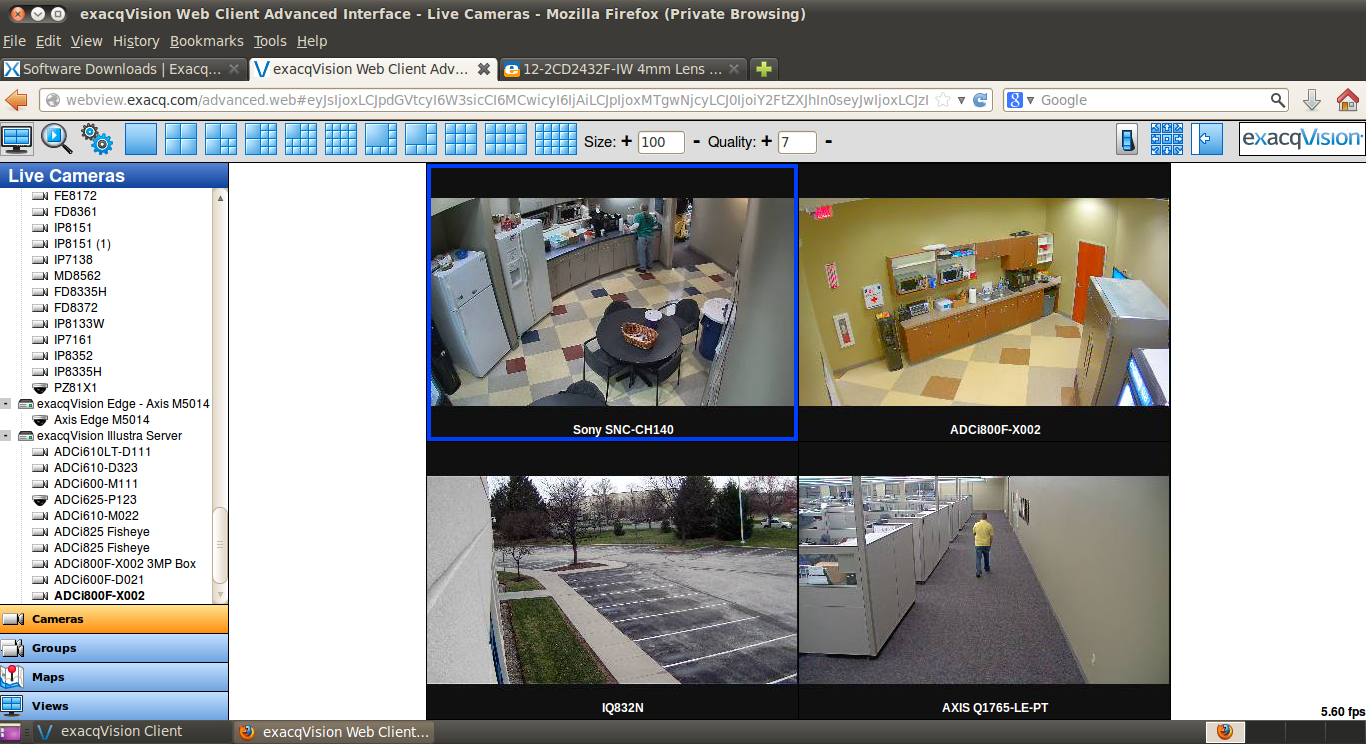The image size is (1366, 744).
Task: Switch to Software Downloads browser tab
Action: (x=122, y=69)
